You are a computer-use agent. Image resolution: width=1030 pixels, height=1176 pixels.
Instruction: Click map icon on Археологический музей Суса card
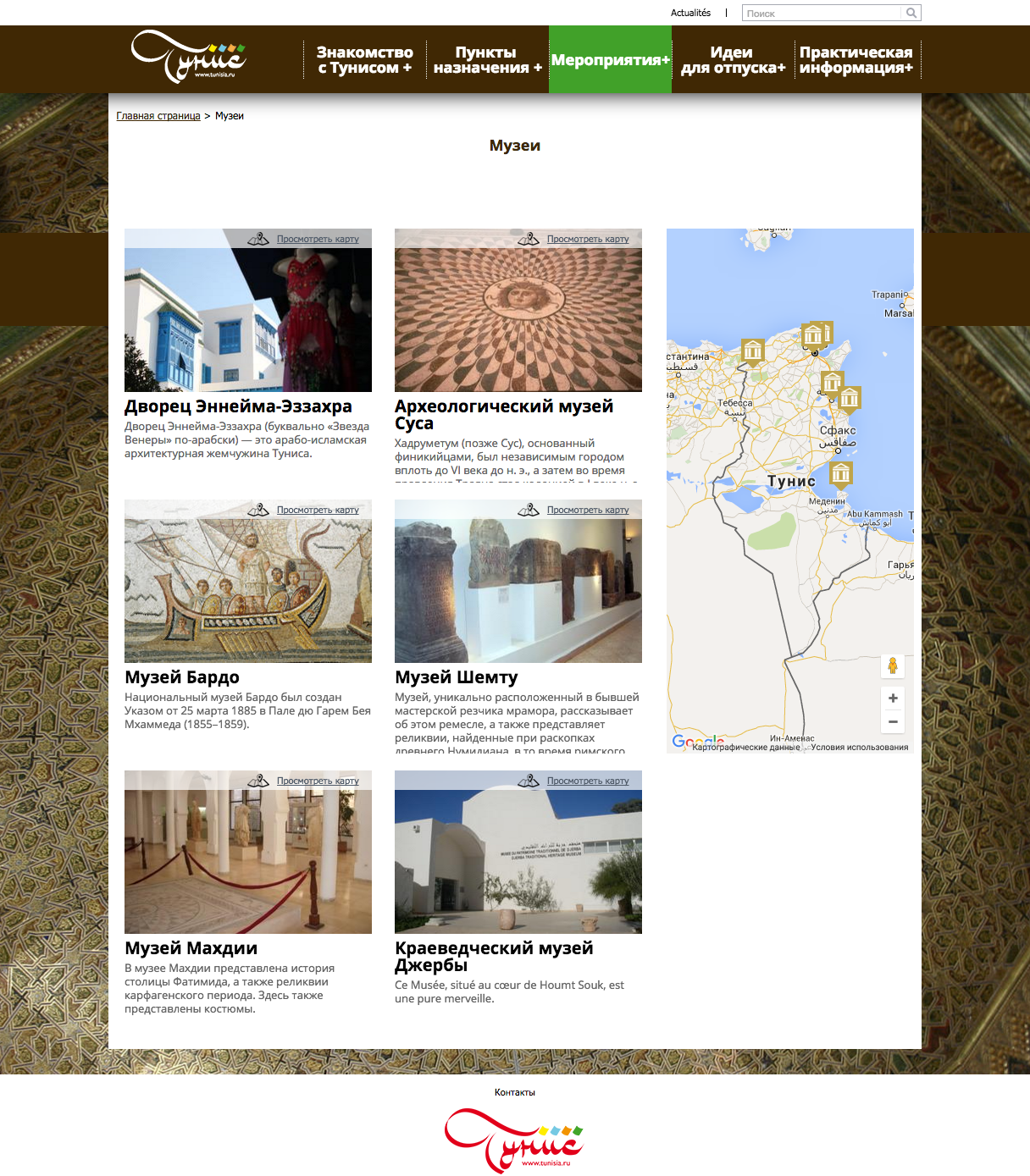(x=529, y=240)
